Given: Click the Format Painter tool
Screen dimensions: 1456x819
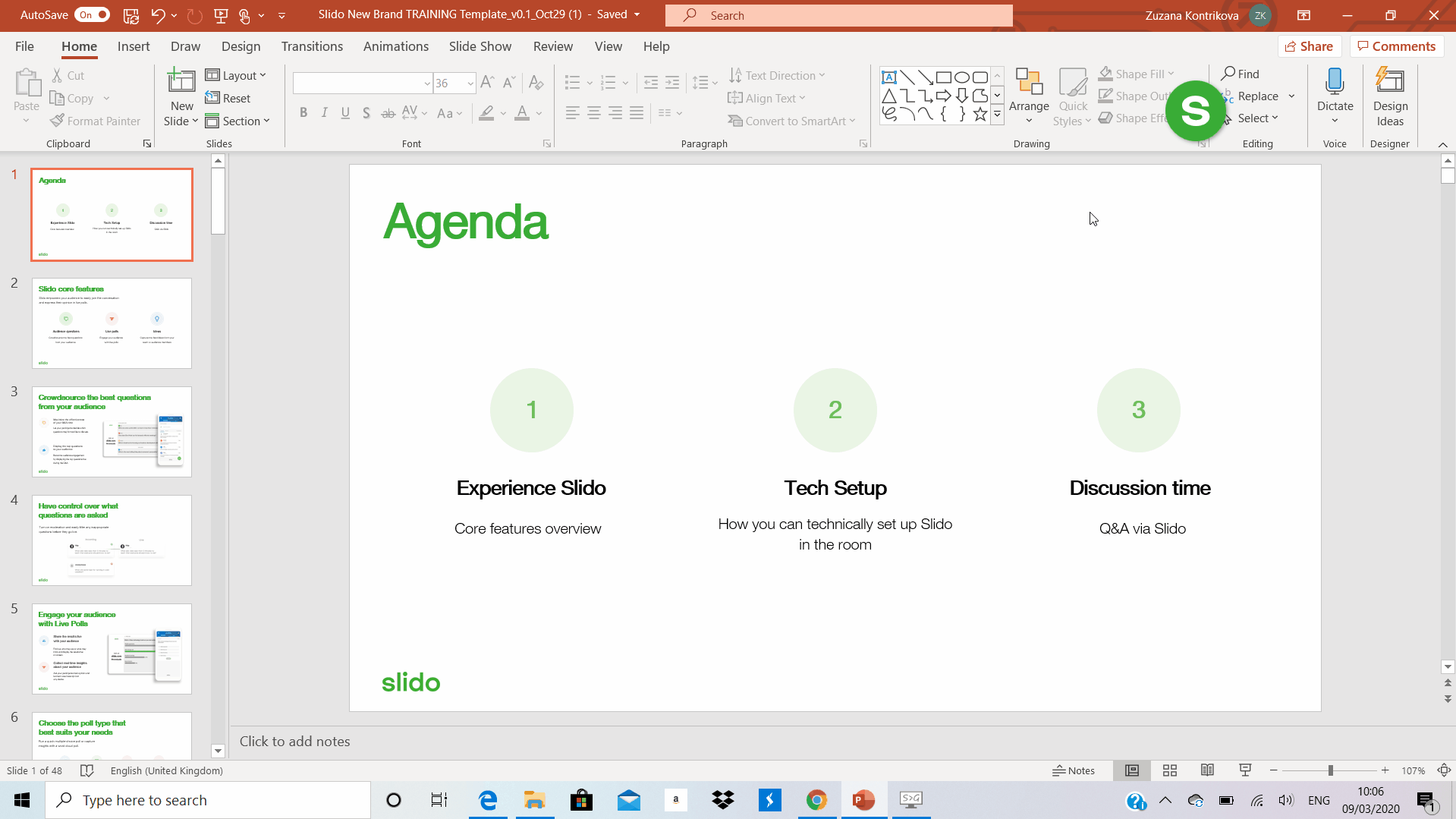Looking at the screenshot, I should (96, 121).
